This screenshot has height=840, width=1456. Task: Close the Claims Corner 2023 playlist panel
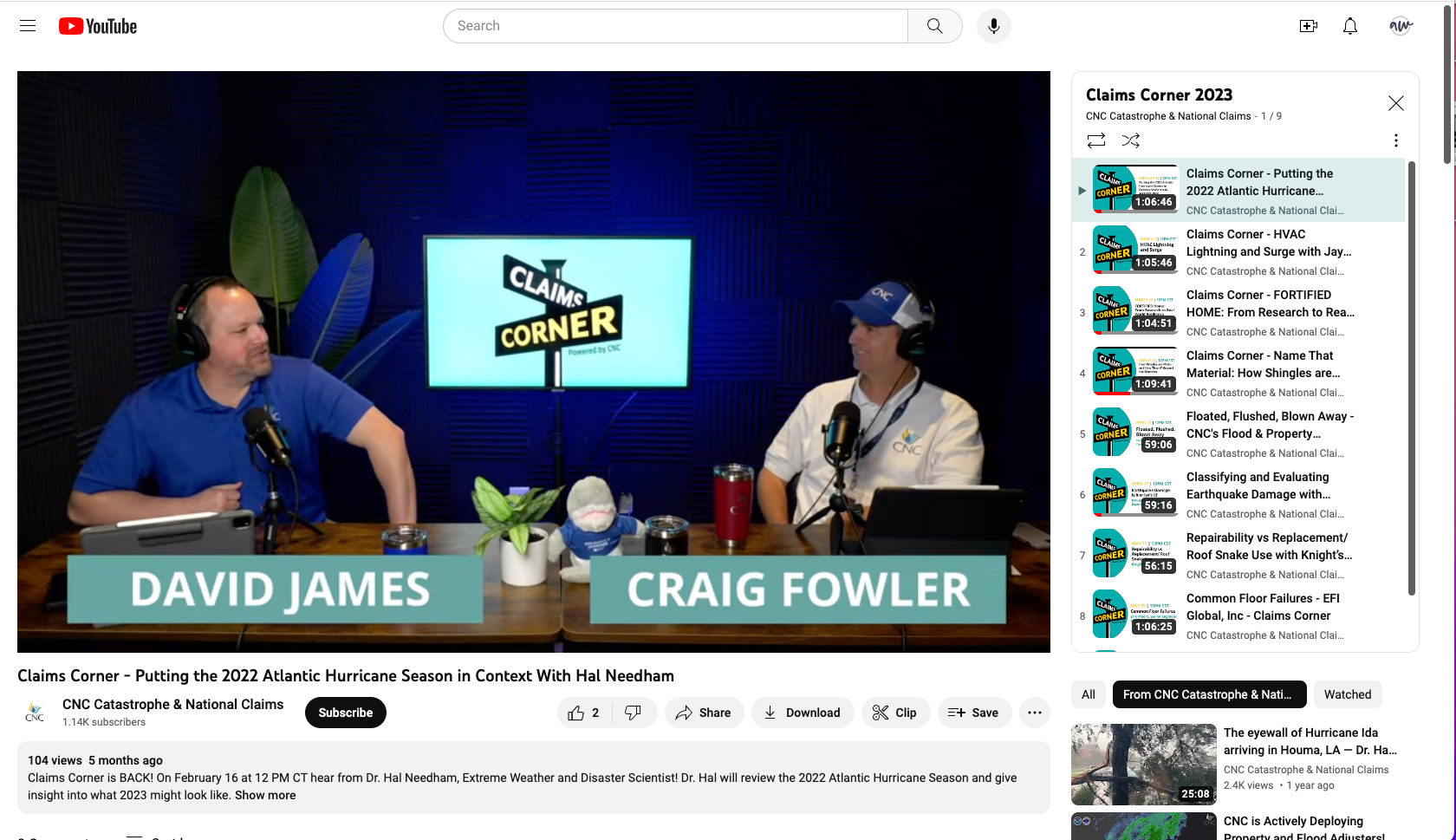[x=1395, y=103]
